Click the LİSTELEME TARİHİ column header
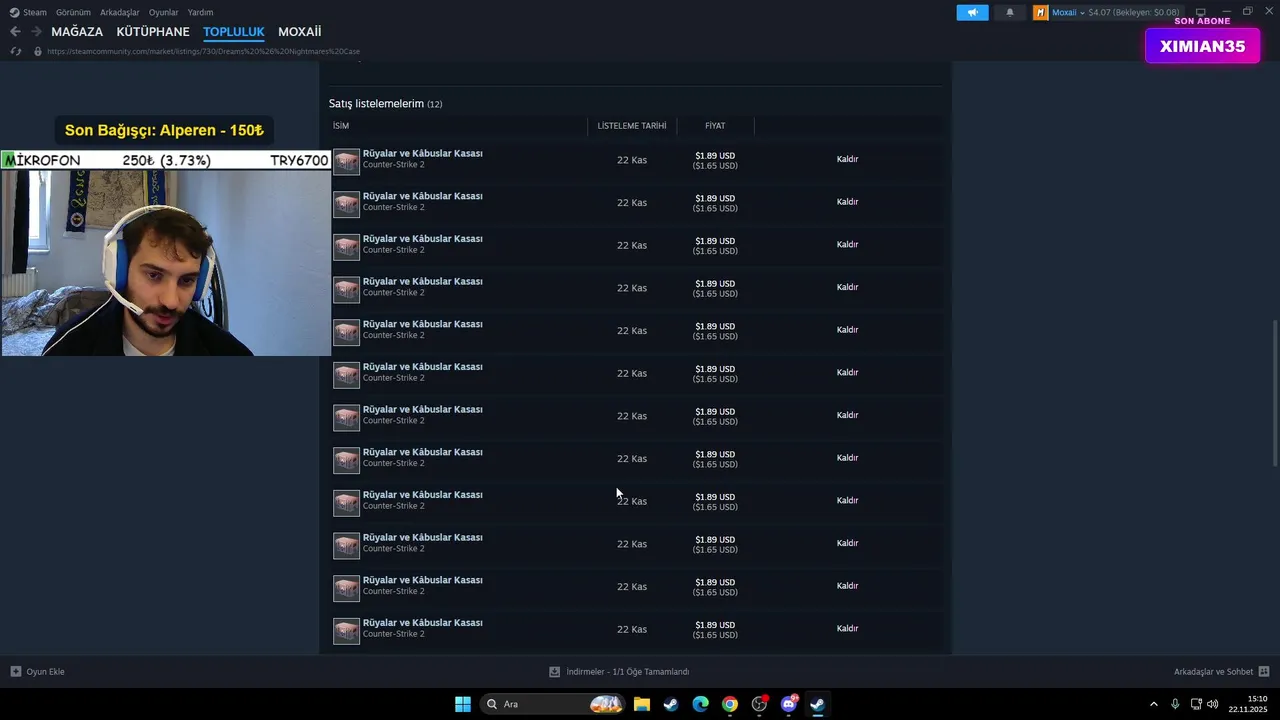The image size is (1280, 720). (x=632, y=126)
